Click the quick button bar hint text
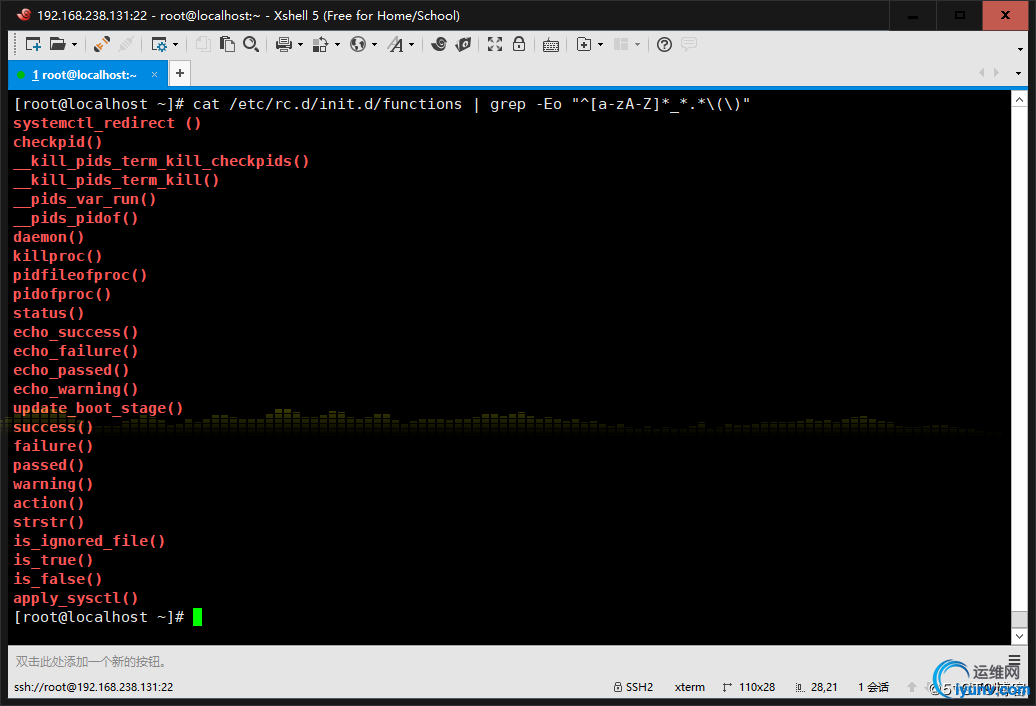 tap(91, 661)
